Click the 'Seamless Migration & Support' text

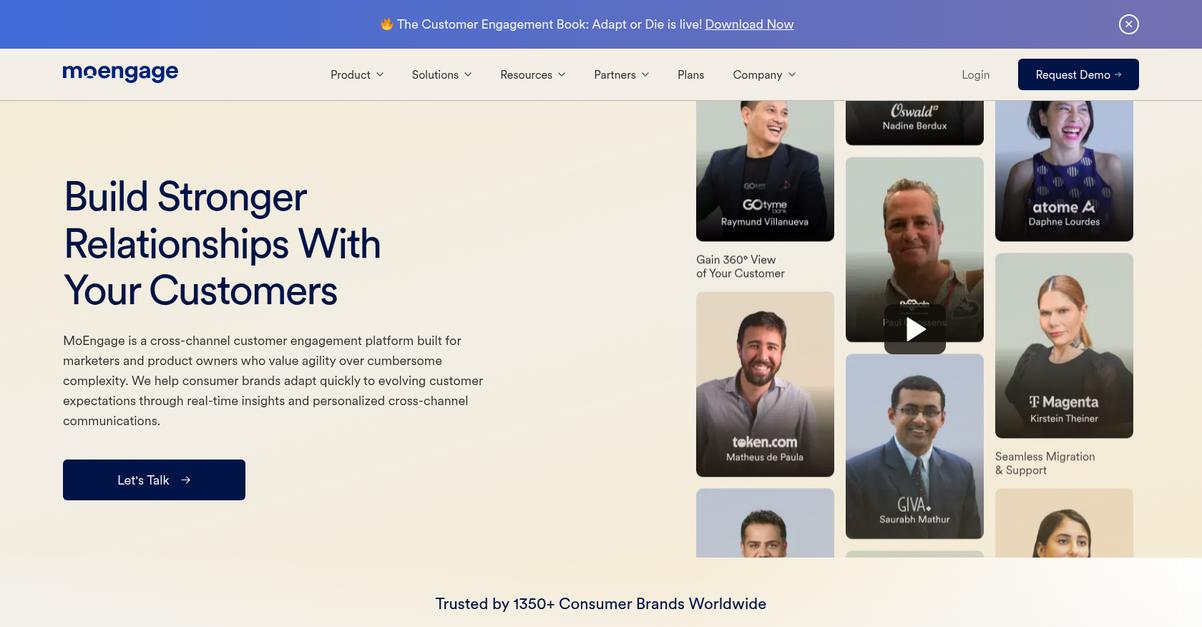1045,463
